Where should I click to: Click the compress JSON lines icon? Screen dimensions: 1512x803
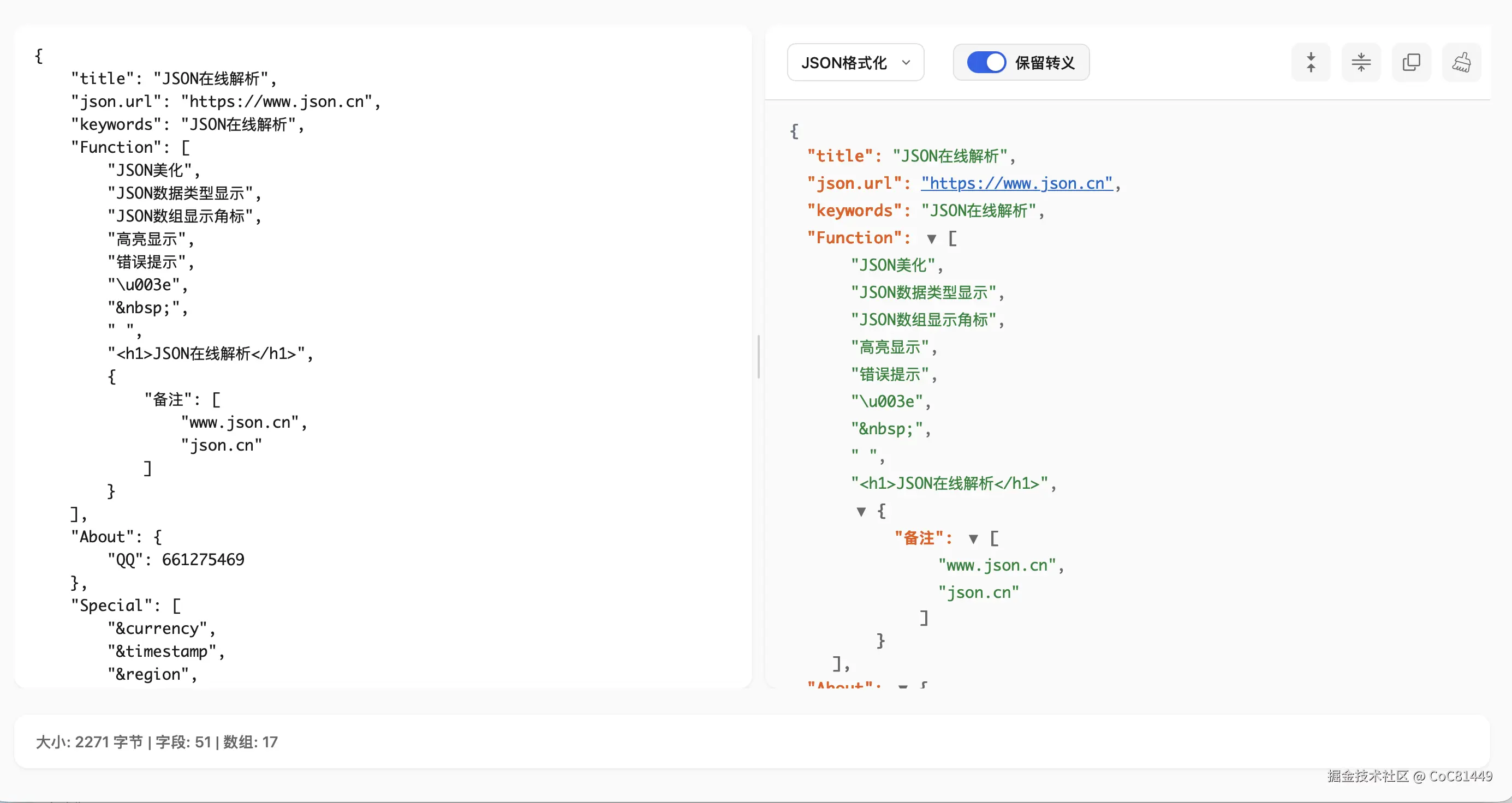click(x=1361, y=62)
